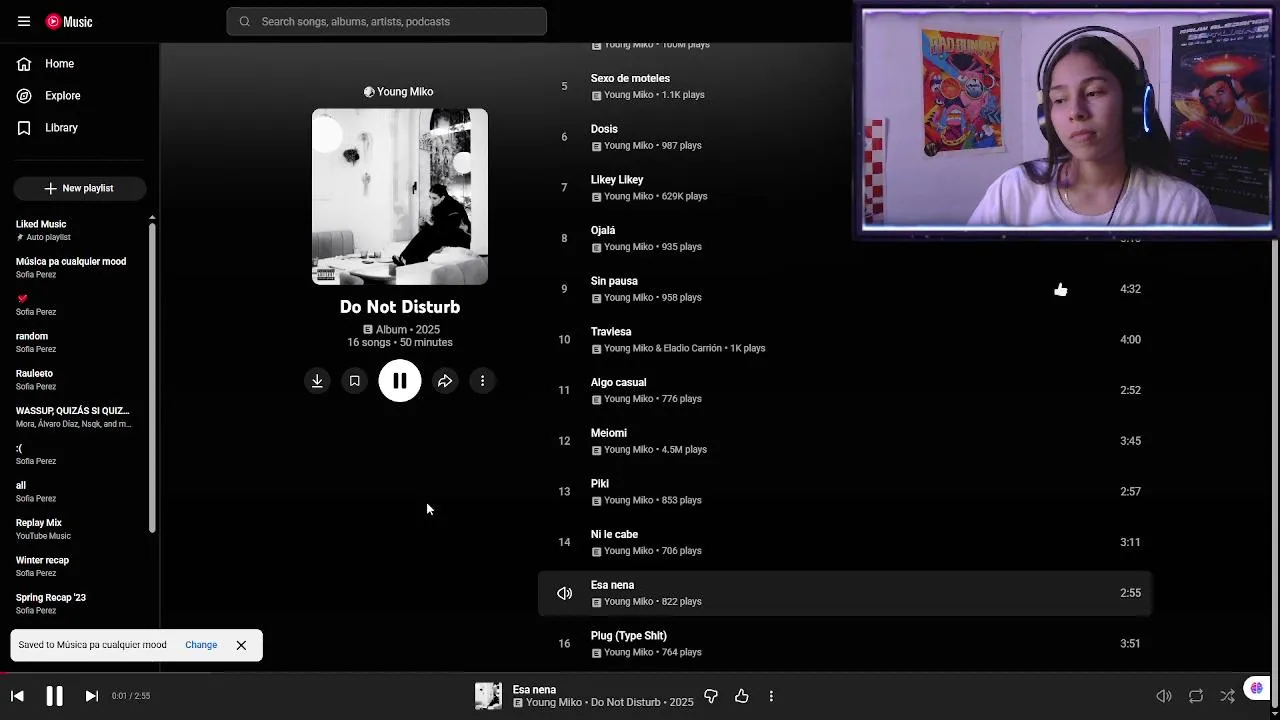Click the YouTube Music logo
The width and height of the screenshot is (1280, 720).
(x=69, y=21)
